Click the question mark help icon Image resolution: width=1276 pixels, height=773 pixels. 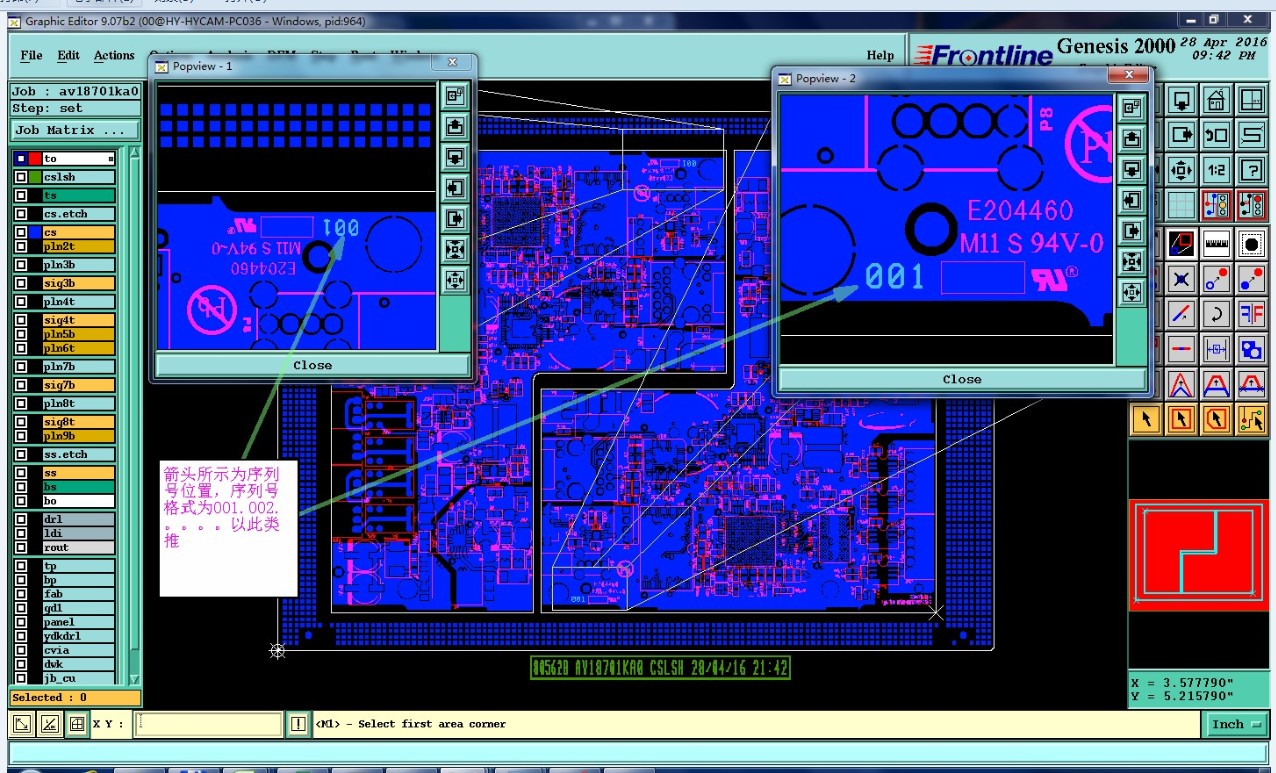click(1251, 170)
